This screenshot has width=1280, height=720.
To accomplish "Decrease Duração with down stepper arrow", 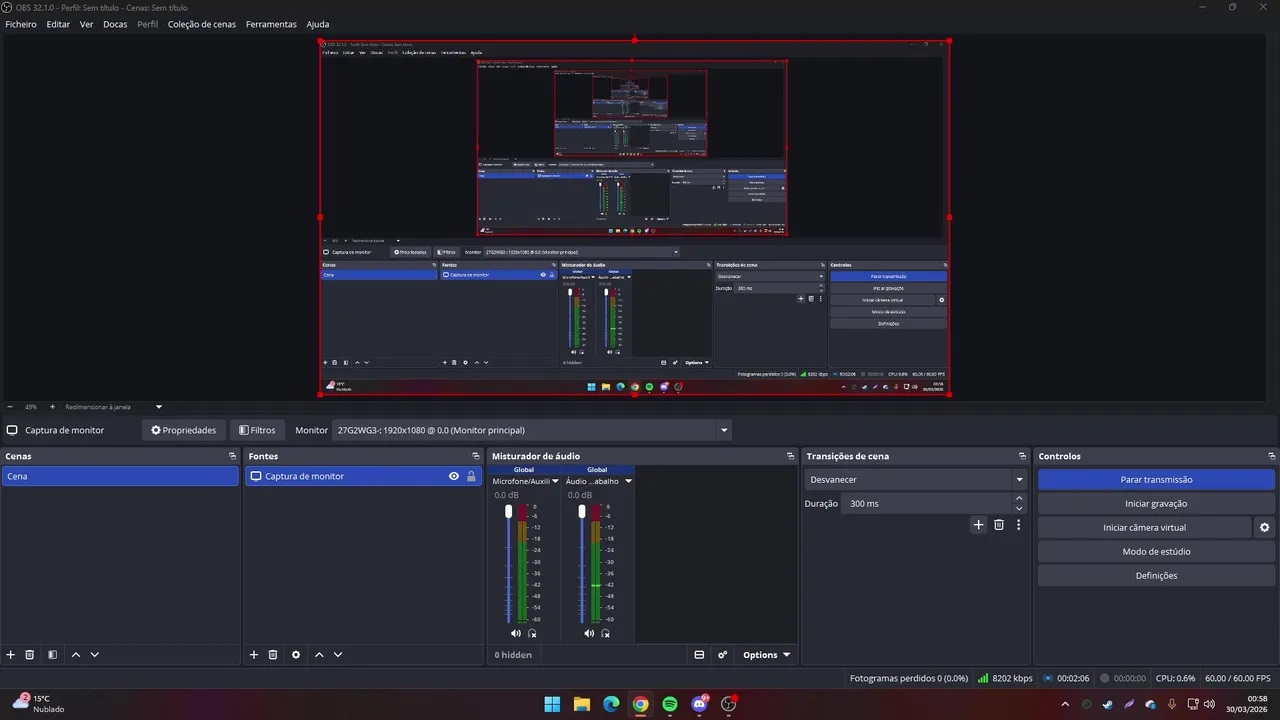I will tap(1019, 508).
